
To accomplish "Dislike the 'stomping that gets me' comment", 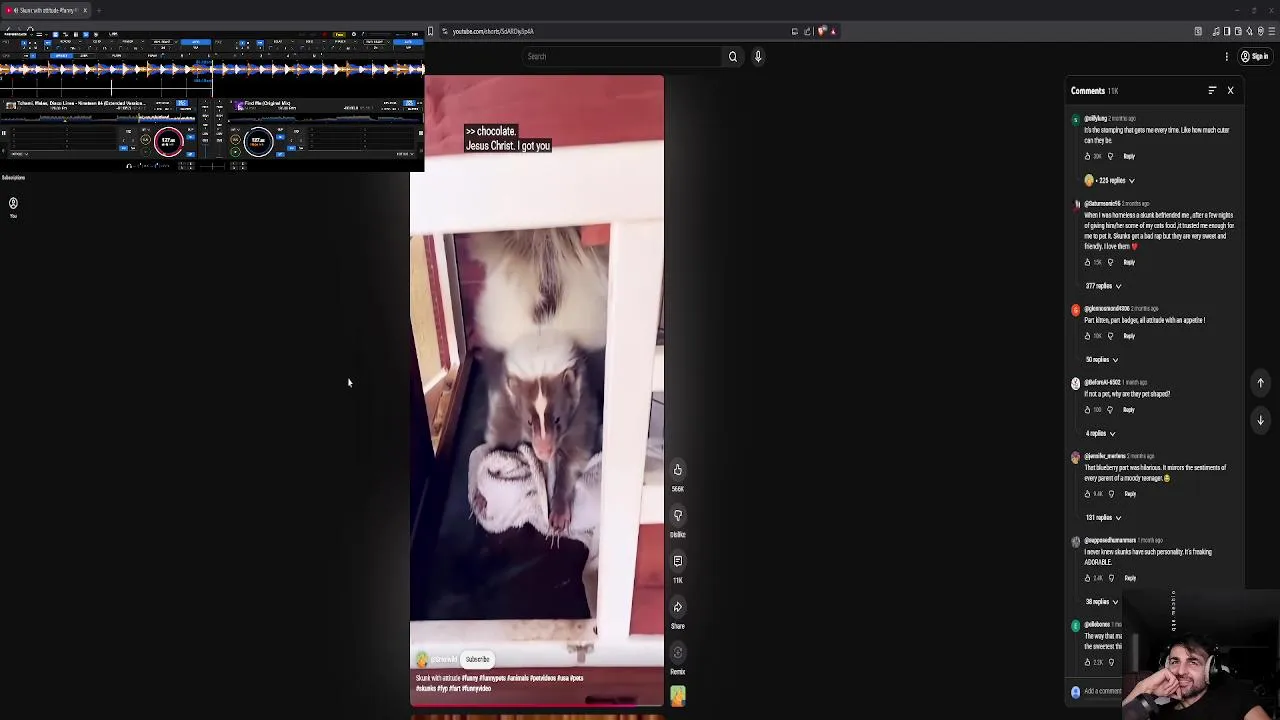I will click(x=1110, y=157).
